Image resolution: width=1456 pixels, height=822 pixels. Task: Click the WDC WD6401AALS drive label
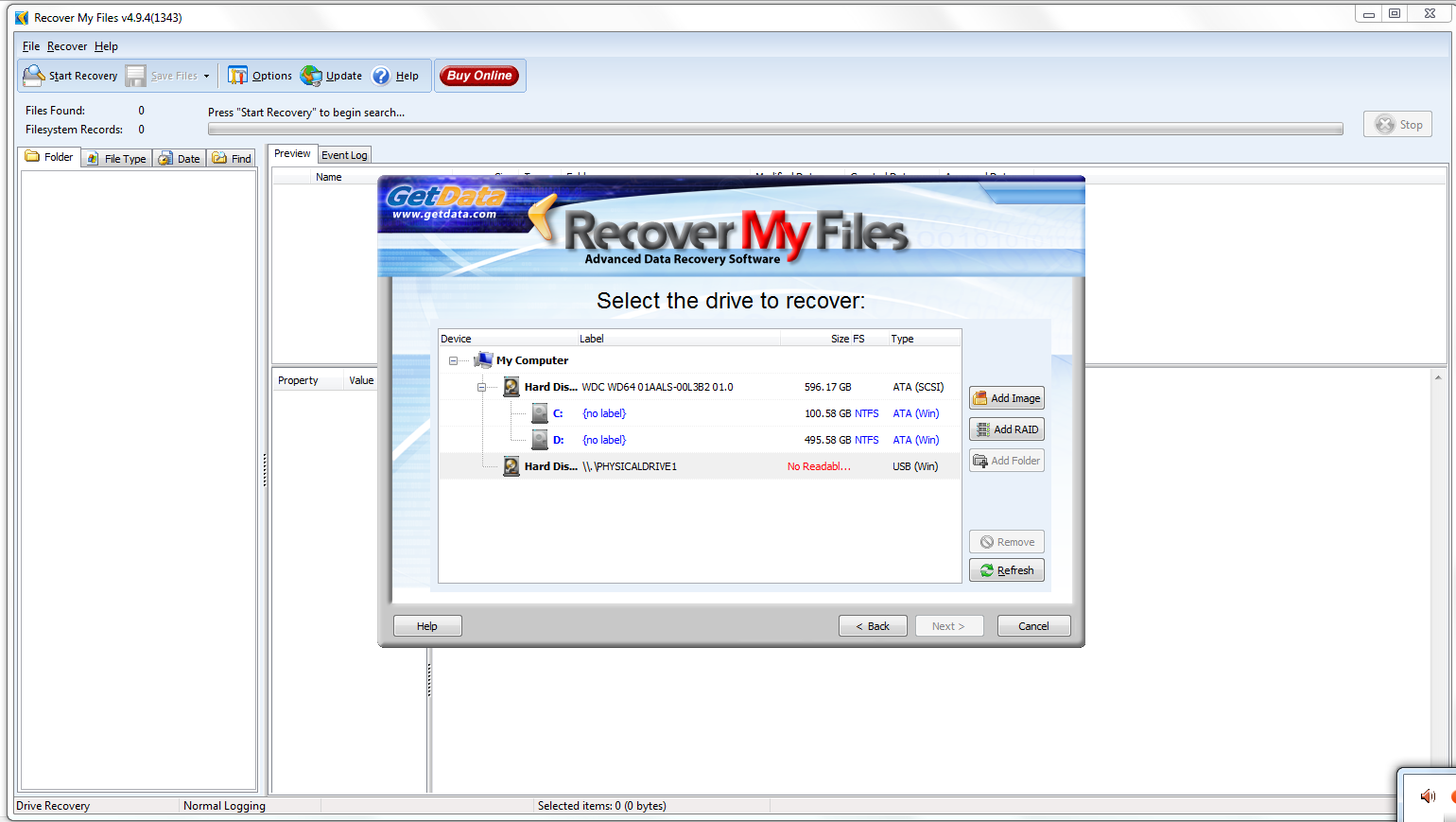[x=657, y=387]
